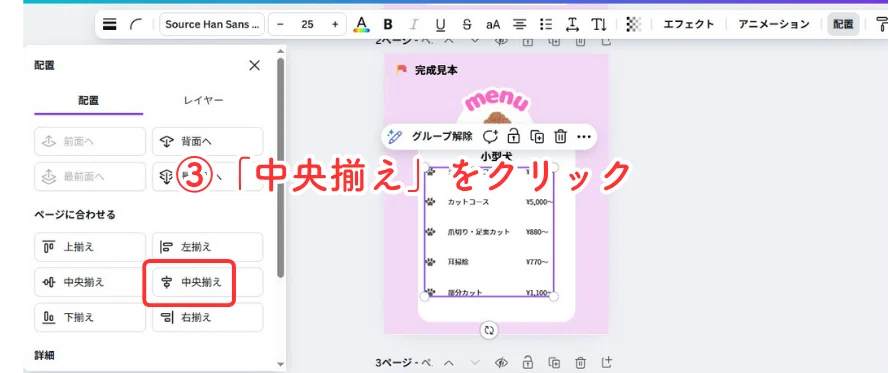Click 中央揃え between 左揃え and 右揃え

click(x=208, y=282)
